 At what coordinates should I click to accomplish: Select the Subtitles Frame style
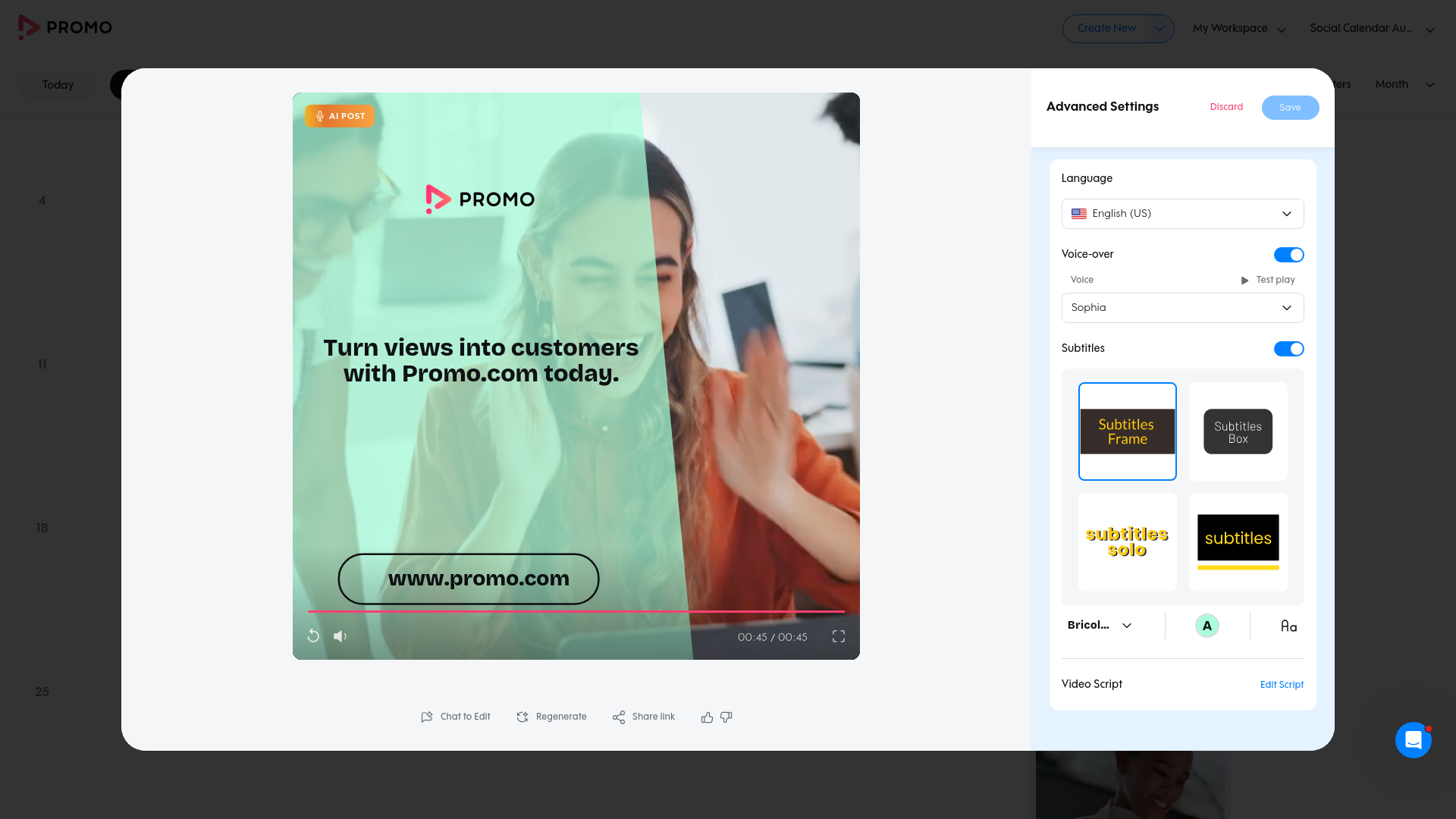1128,431
